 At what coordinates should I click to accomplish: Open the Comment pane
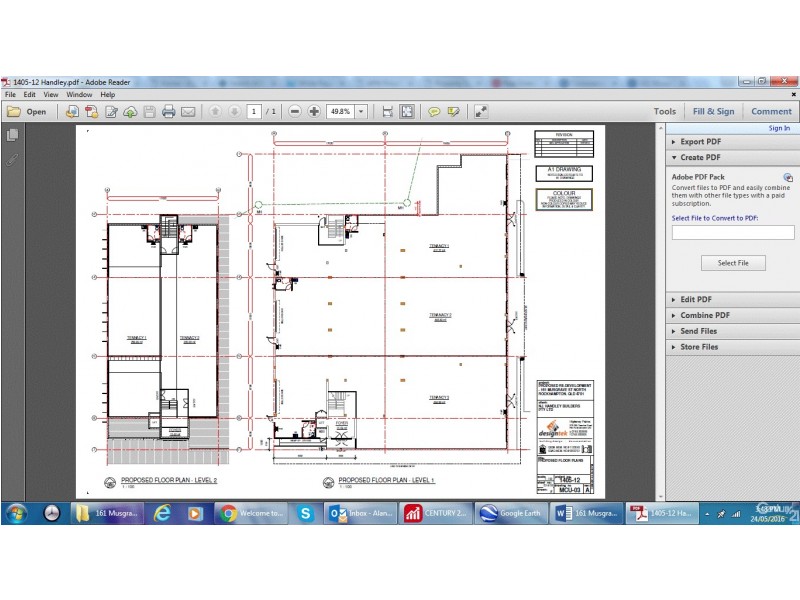point(771,112)
